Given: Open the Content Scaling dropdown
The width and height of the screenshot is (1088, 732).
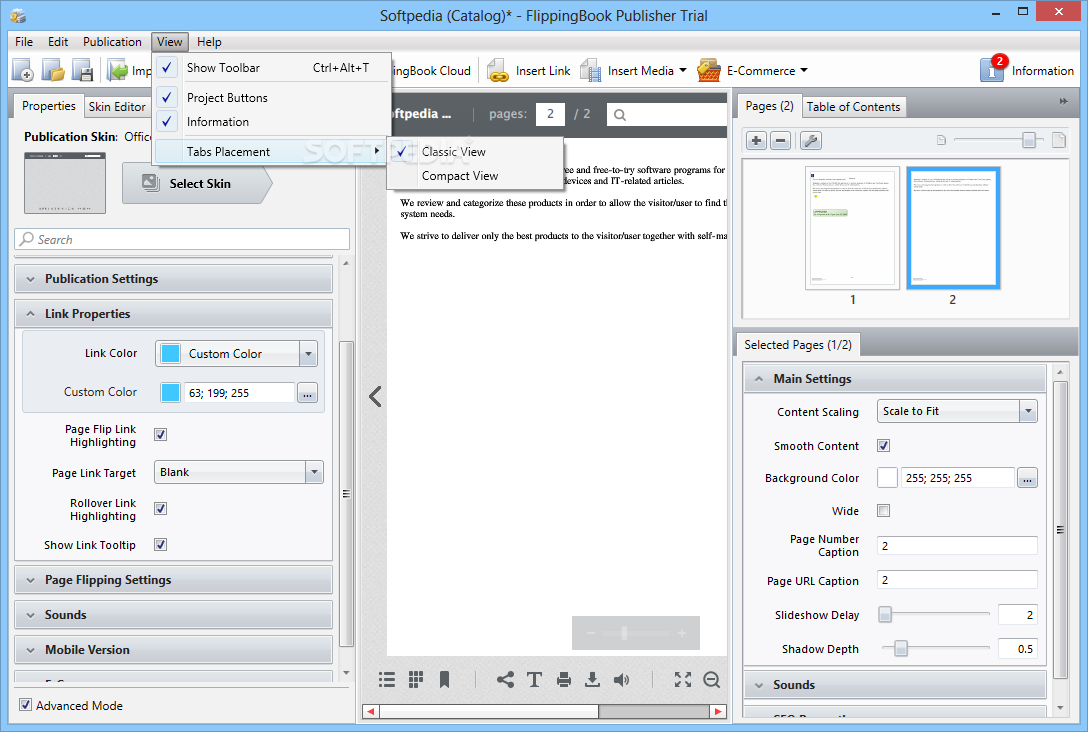Looking at the screenshot, I should coord(1028,411).
